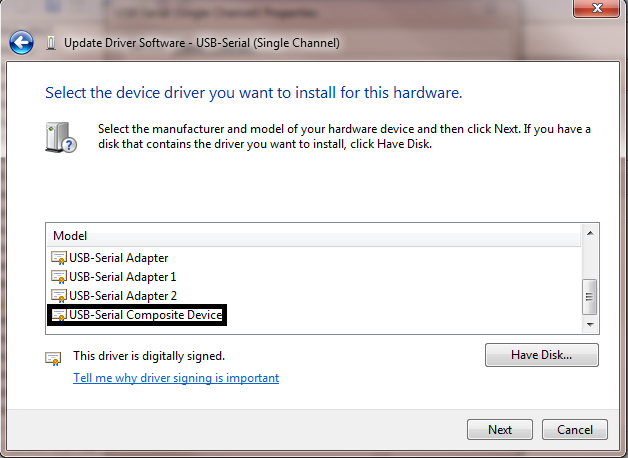The image size is (628, 458).
Task: Select USB-Serial Adapter 1 from the list
Action: point(122,277)
